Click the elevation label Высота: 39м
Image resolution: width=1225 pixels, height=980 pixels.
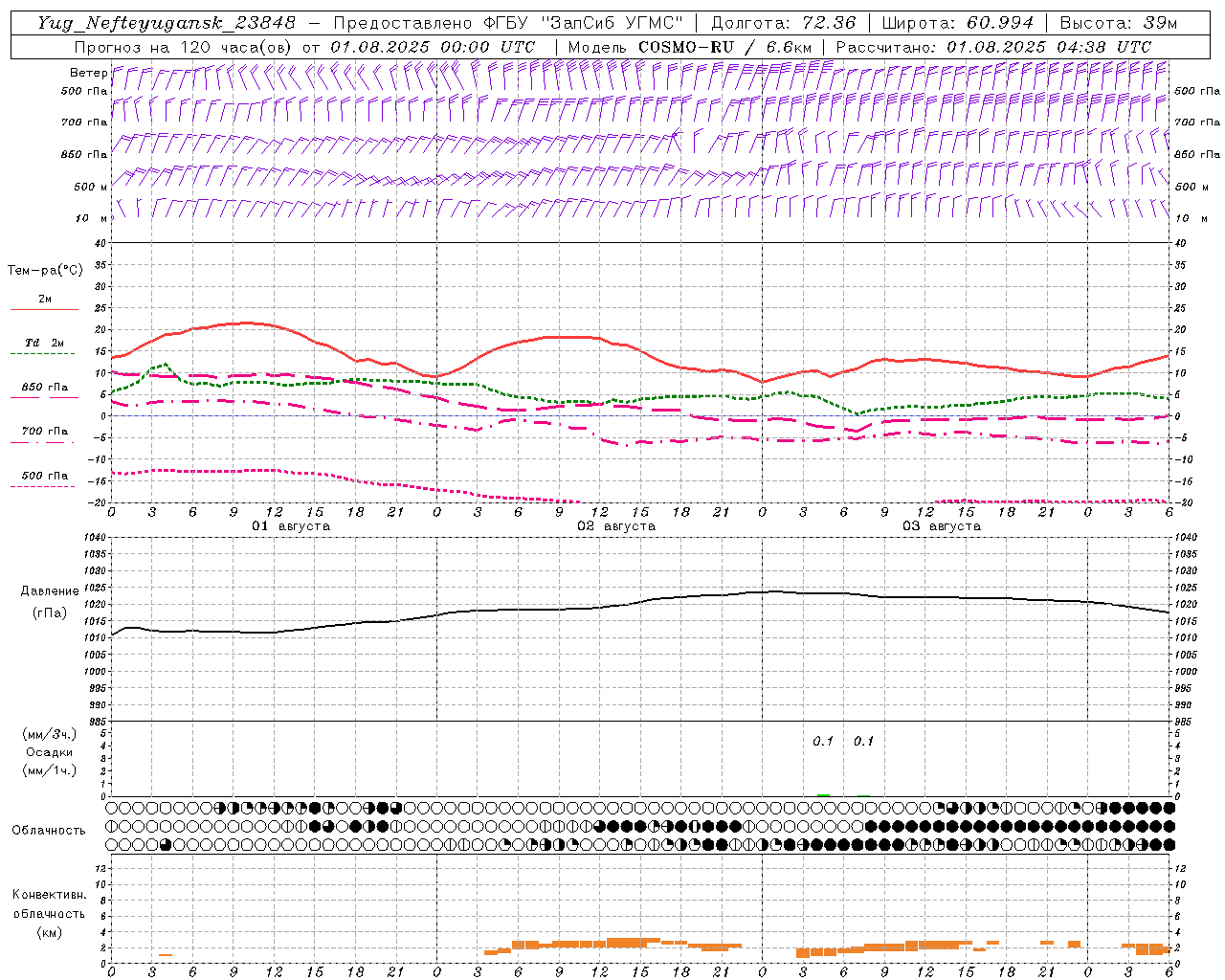coord(1118,22)
